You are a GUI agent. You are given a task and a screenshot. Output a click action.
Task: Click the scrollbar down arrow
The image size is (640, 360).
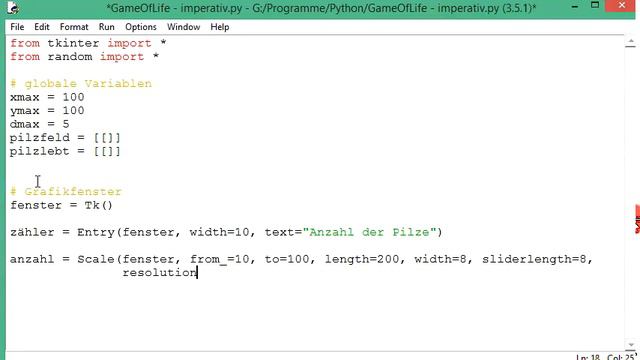click(x=631, y=345)
